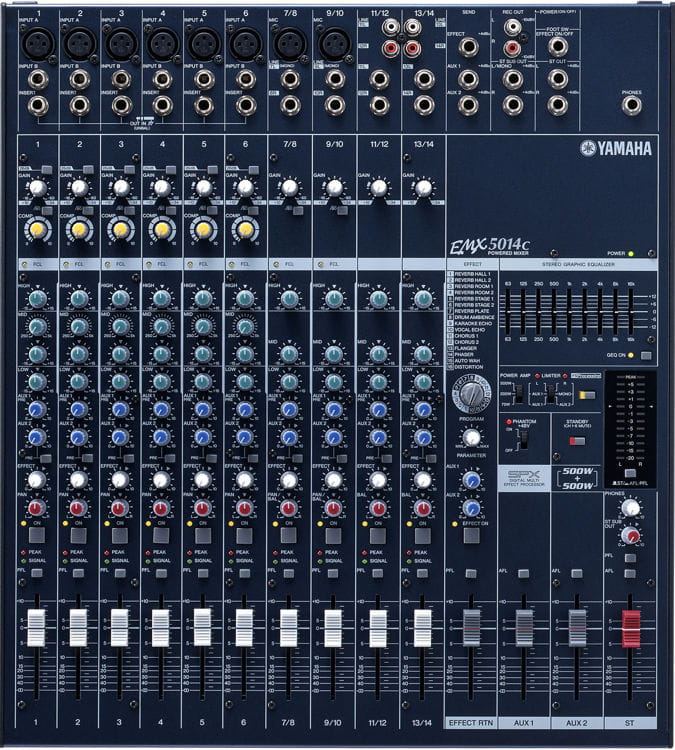Click the channel 4 blue AUX 1 knob
675x750 pixels.
pos(161,409)
